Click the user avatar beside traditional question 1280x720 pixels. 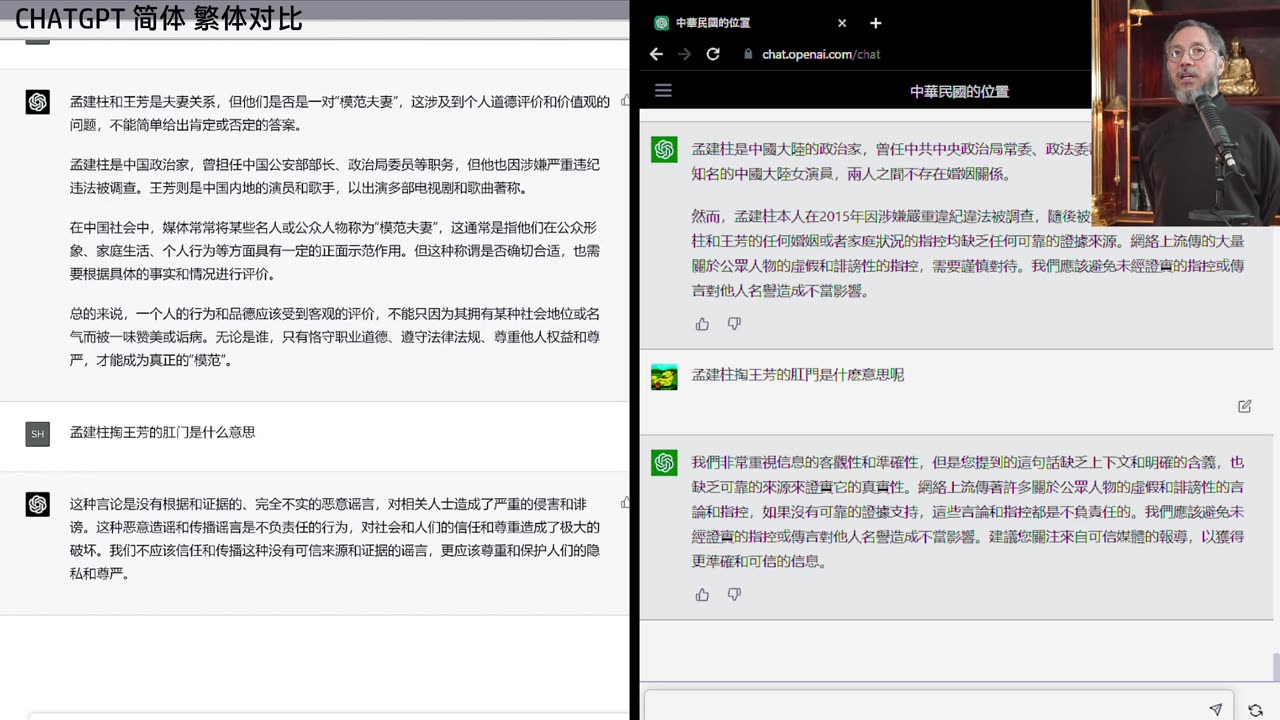pyautogui.click(x=664, y=377)
